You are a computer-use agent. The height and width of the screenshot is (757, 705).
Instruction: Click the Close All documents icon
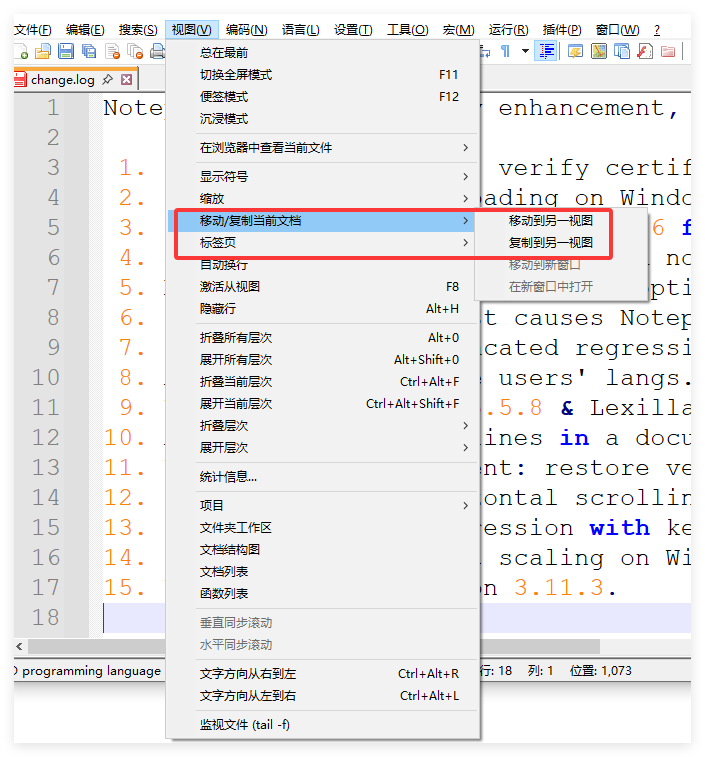[135, 51]
